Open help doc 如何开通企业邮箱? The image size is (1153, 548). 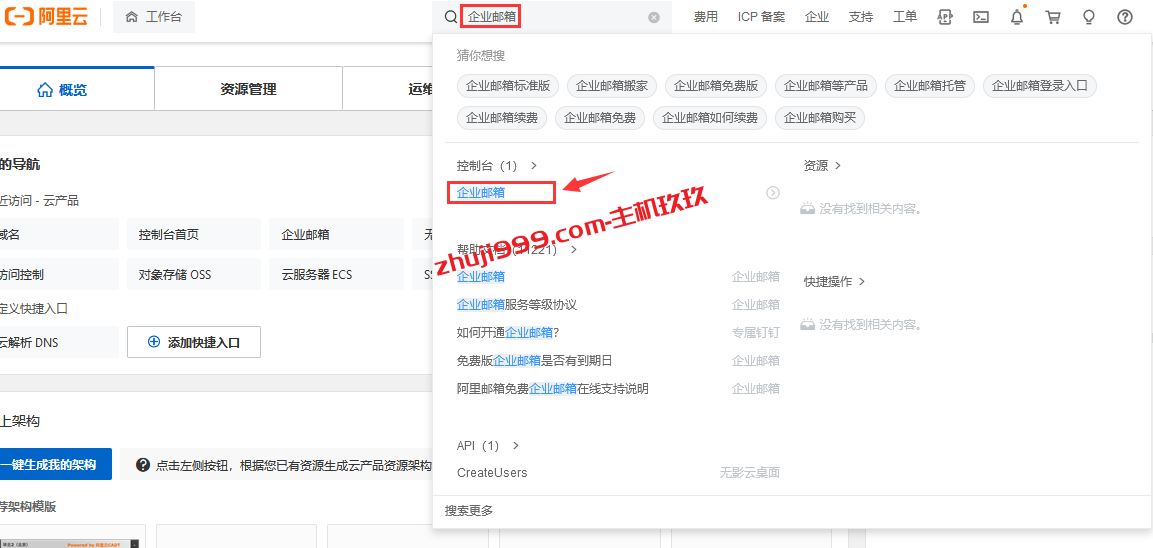pyautogui.click(x=508, y=332)
